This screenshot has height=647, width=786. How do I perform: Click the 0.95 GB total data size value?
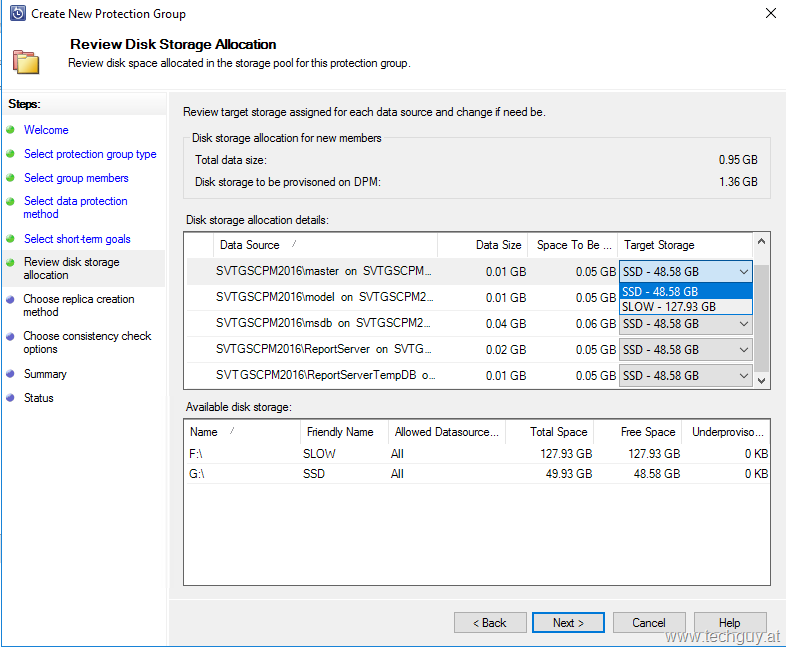click(738, 160)
